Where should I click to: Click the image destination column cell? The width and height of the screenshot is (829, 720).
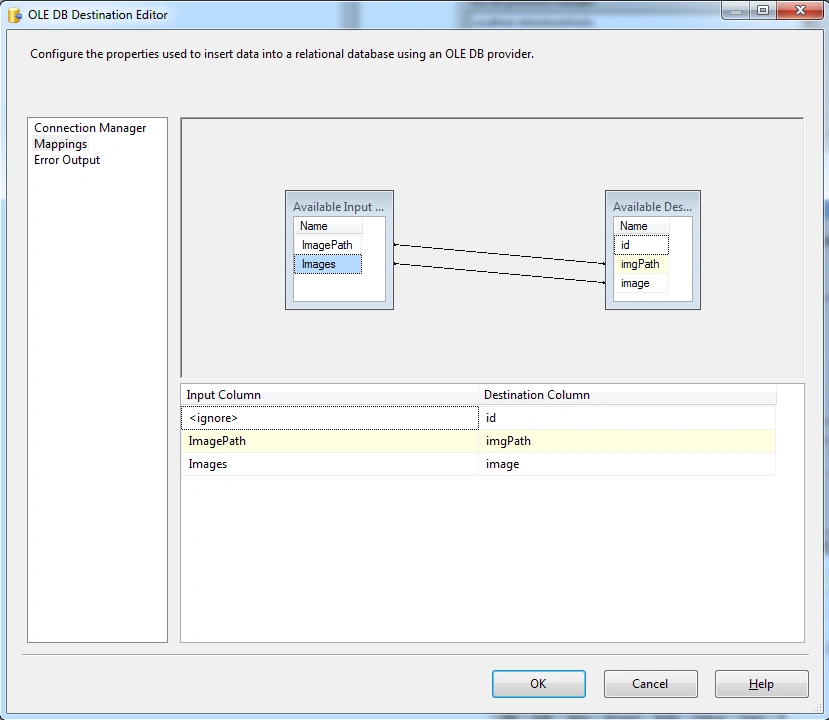[627, 464]
